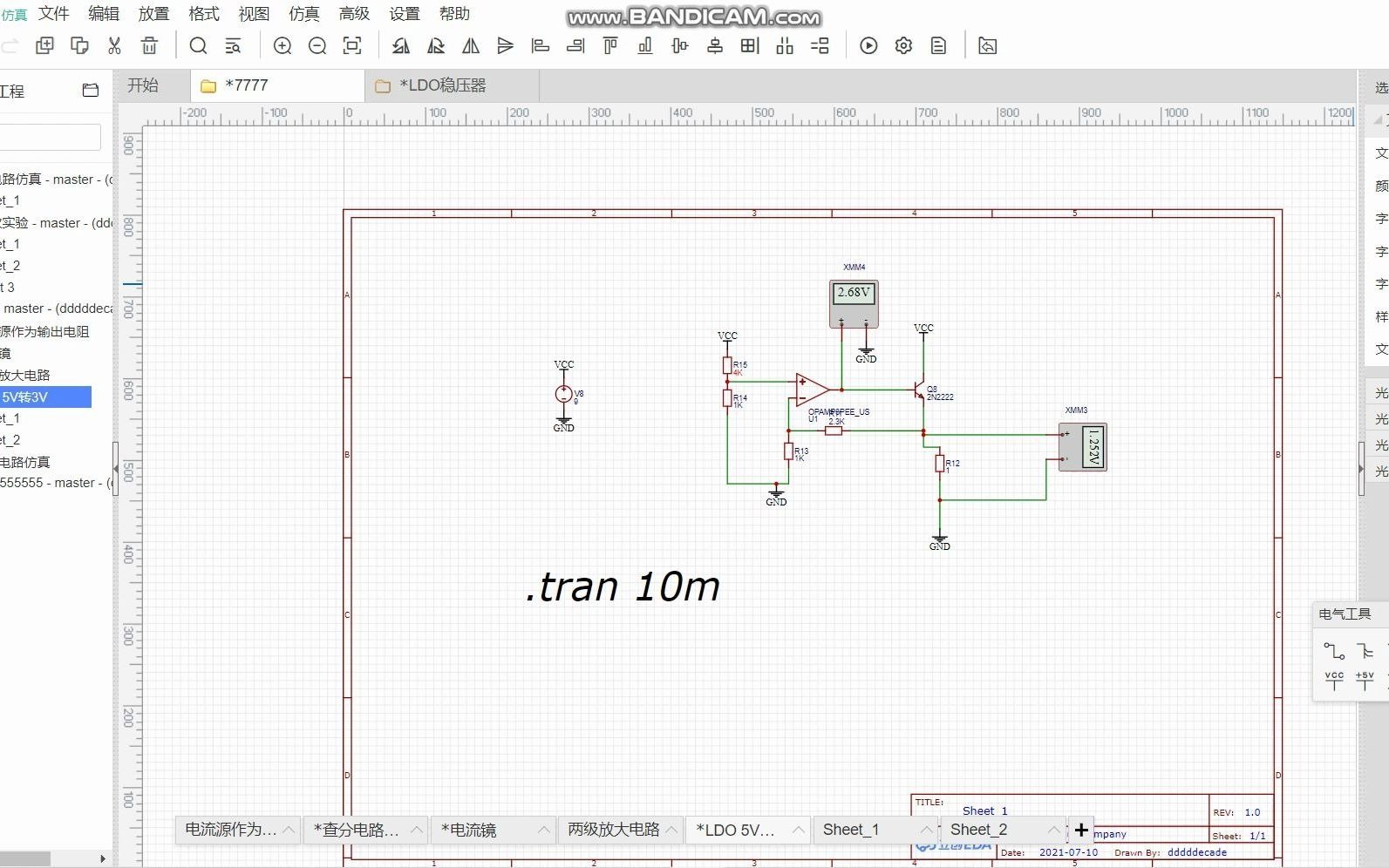Switch to the *7777 tab
The height and width of the screenshot is (868, 1389).
pyautogui.click(x=277, y=85)
